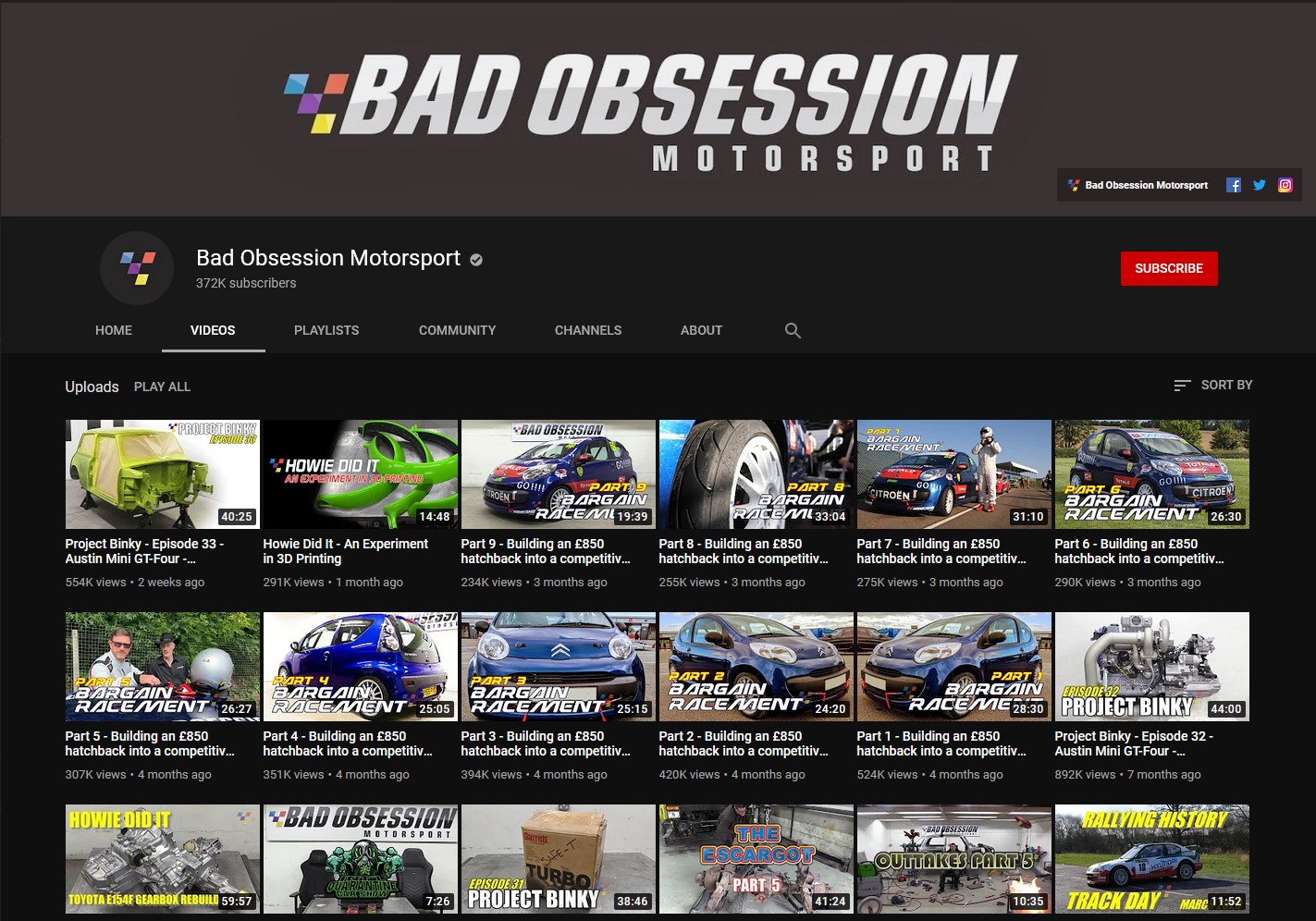1316x921 pixels.
Task: Open the Twitter link in banner
Action: pyautogui.click(x=1259, y=185)
